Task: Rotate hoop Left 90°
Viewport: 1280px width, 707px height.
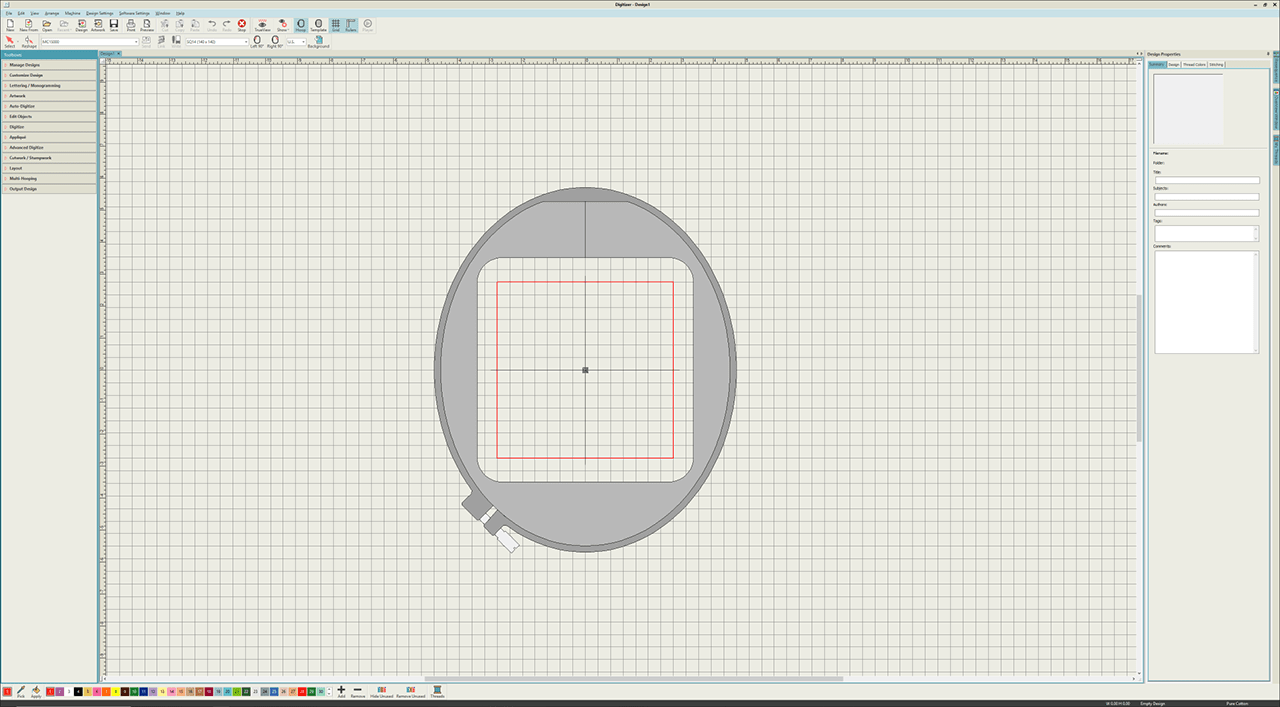Action: (259, 42)
